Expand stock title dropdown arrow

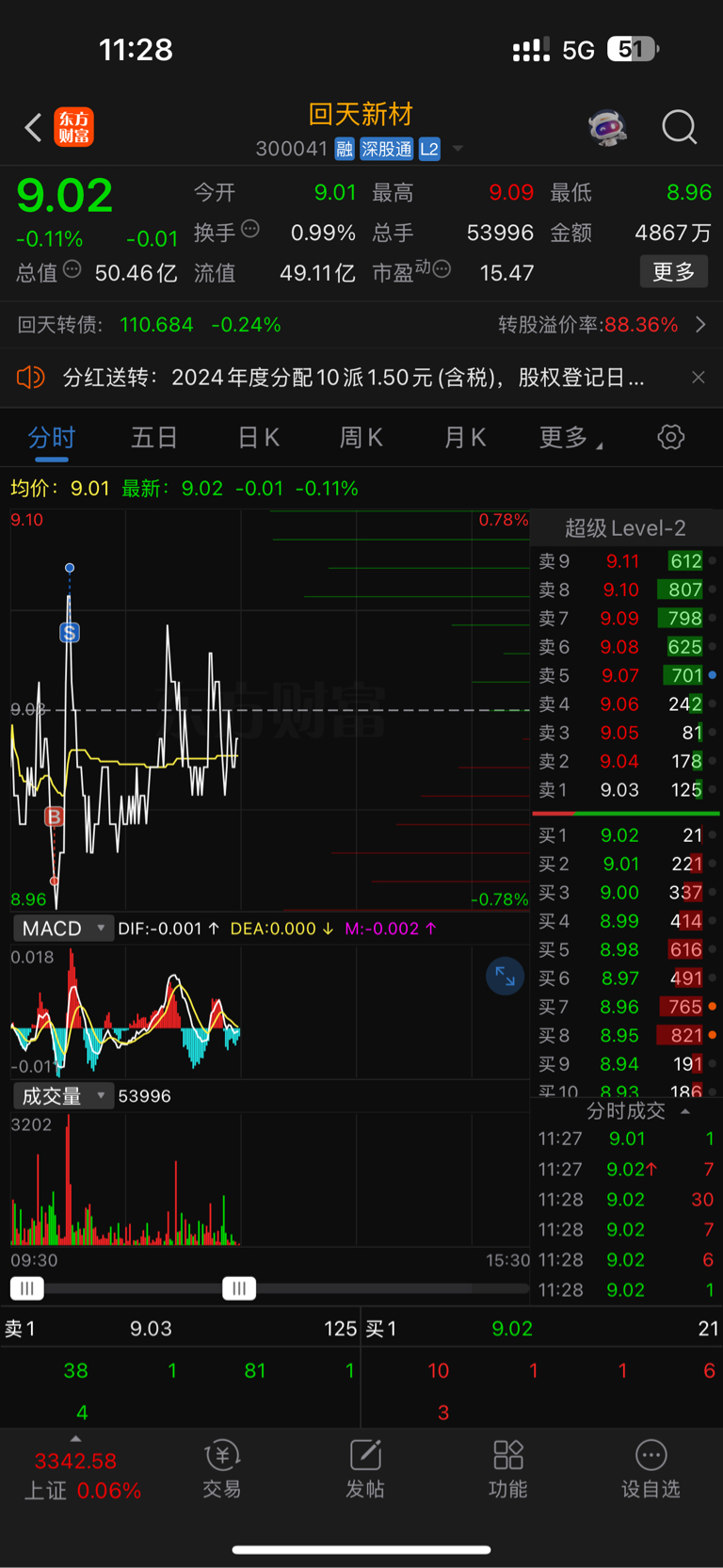coord(458,149)
